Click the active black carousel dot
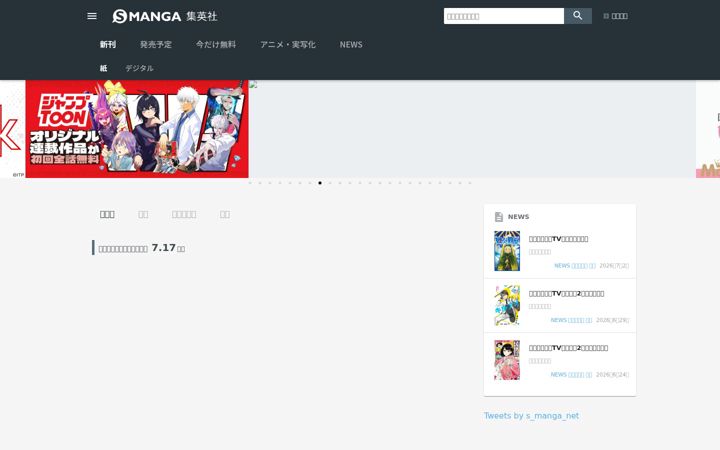This screenshot has height=450, width=720. 320,183
